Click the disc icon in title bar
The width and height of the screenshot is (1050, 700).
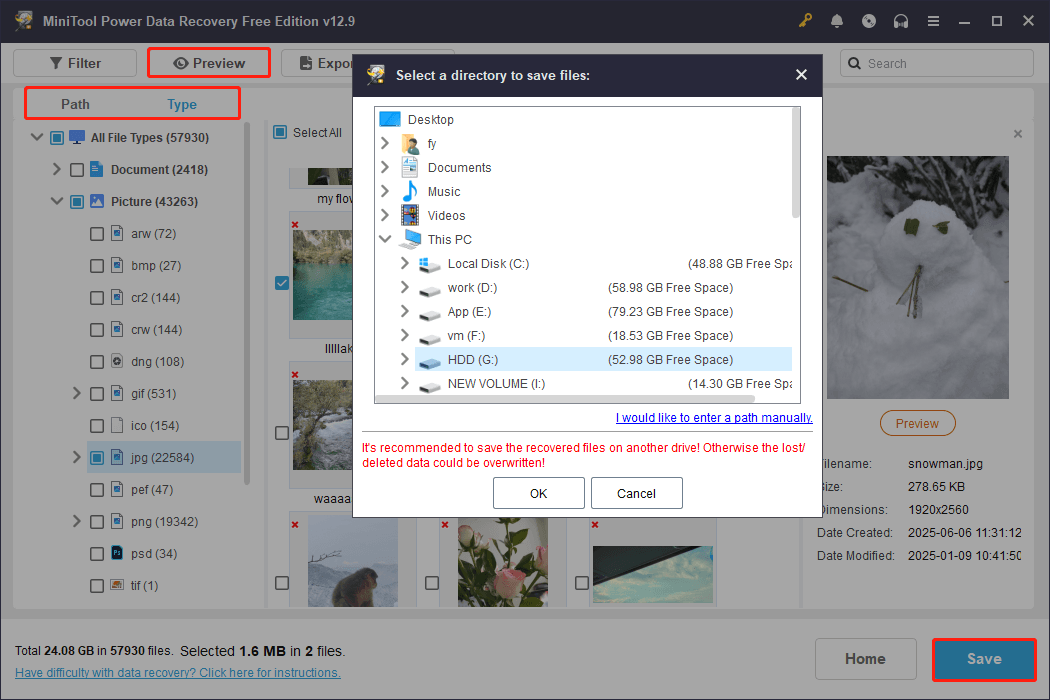(869, 21)
